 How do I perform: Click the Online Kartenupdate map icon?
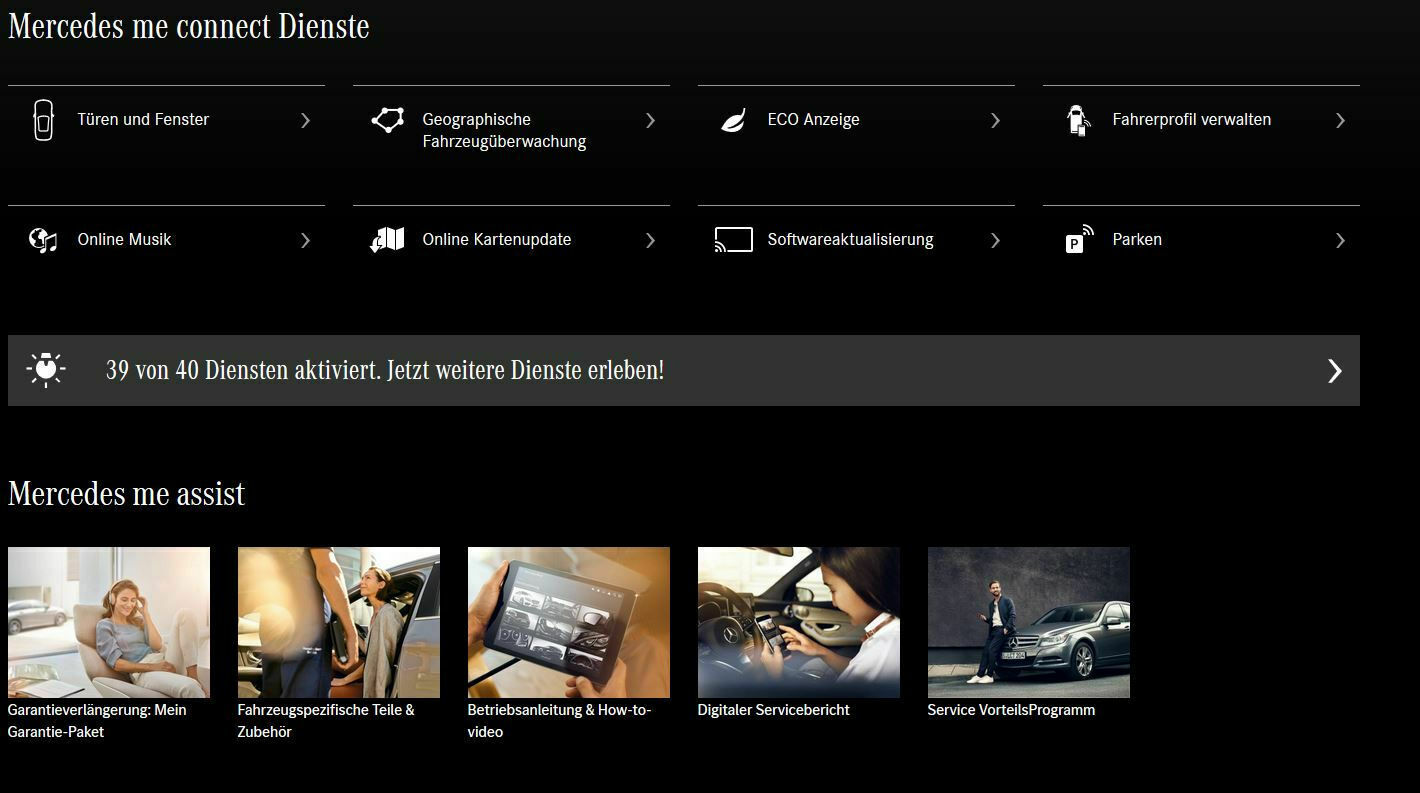pos(387,240)
